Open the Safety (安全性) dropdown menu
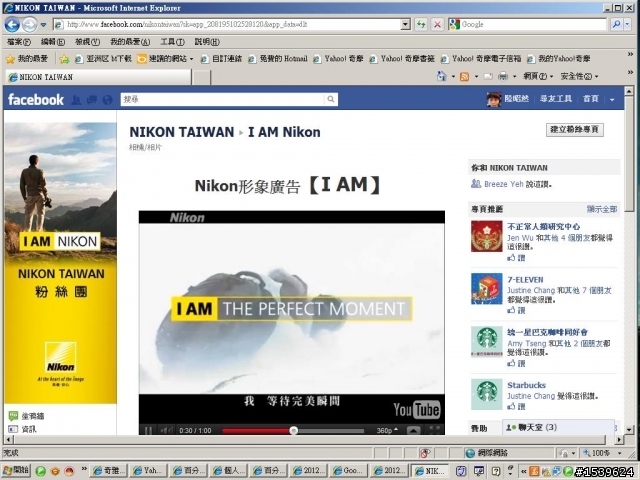This screenshot has width=640, height=480. click(x=579, y=76)
